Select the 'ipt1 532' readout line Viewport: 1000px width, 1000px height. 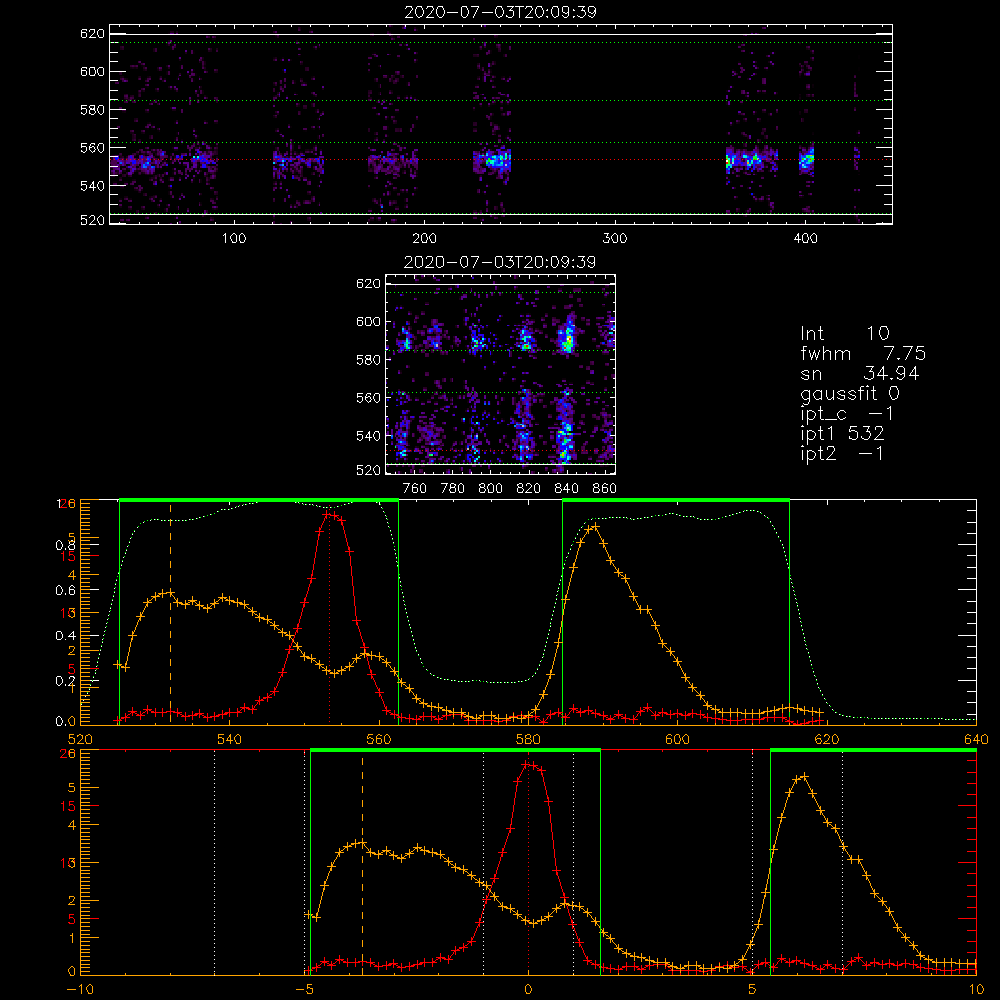click(x=842, y=434)
